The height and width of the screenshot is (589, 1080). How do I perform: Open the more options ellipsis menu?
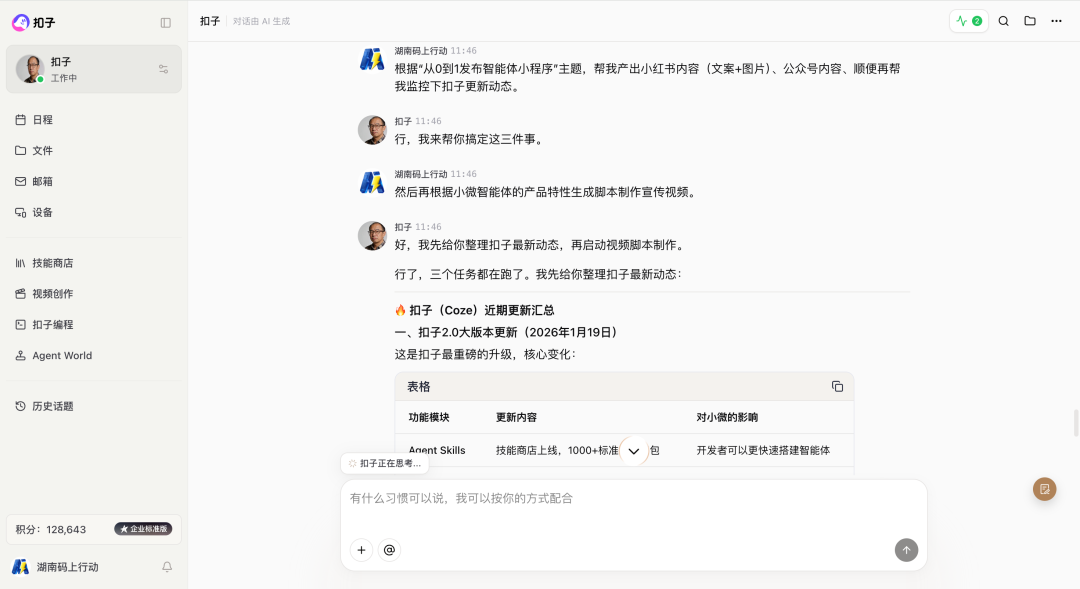tap(1056, 21)
